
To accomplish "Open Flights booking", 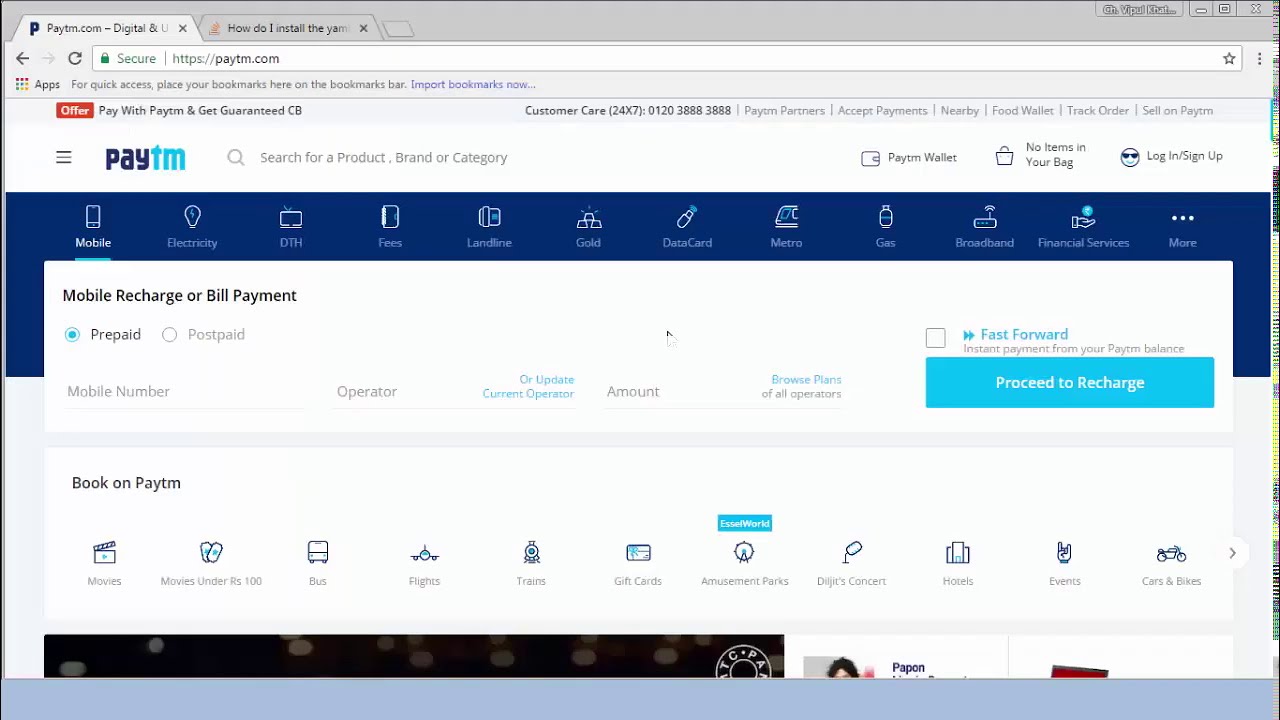I will pyautogui.click(x=424, y=563).
